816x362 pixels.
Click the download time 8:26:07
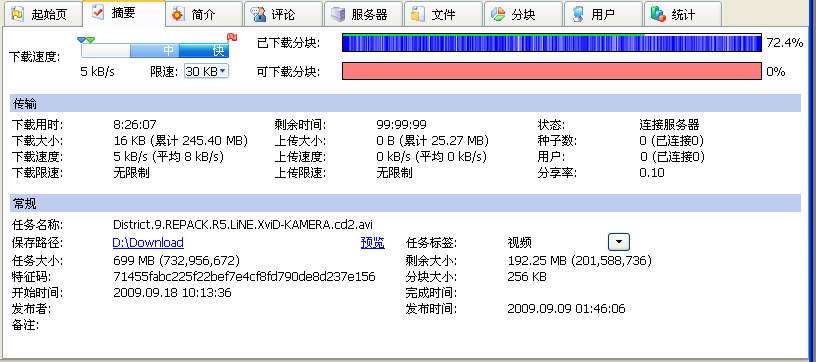pos(135,125)
